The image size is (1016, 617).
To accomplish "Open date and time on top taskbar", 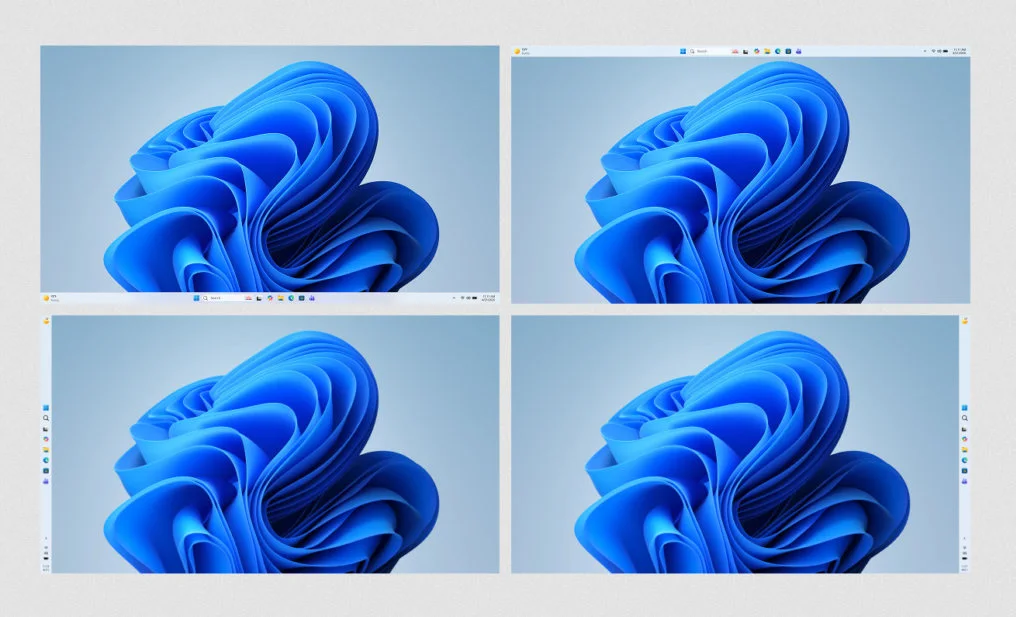I will tap(959, 50).
